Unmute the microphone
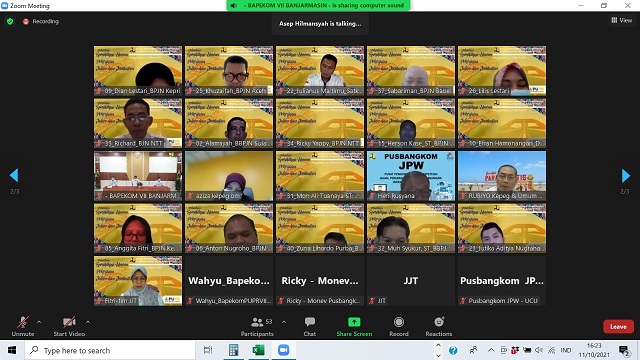The height and width of the screenshot is (360, 640). click(23, 327)
